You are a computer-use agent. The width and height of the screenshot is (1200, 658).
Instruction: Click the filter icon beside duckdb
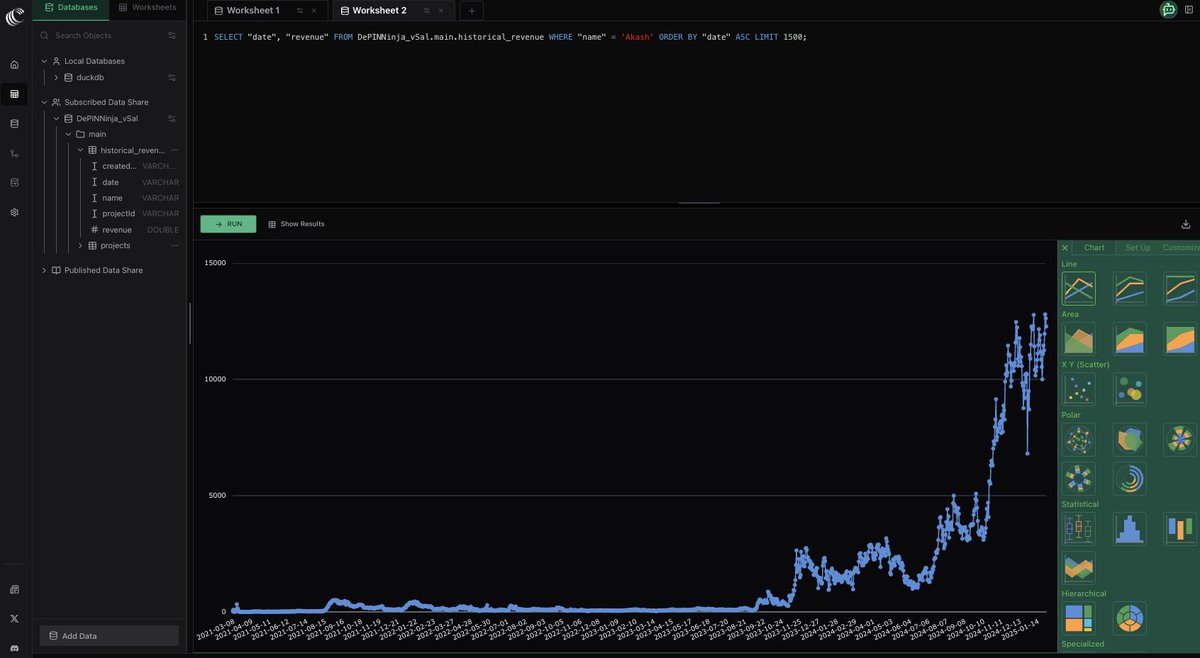click(x=170, y=77)
